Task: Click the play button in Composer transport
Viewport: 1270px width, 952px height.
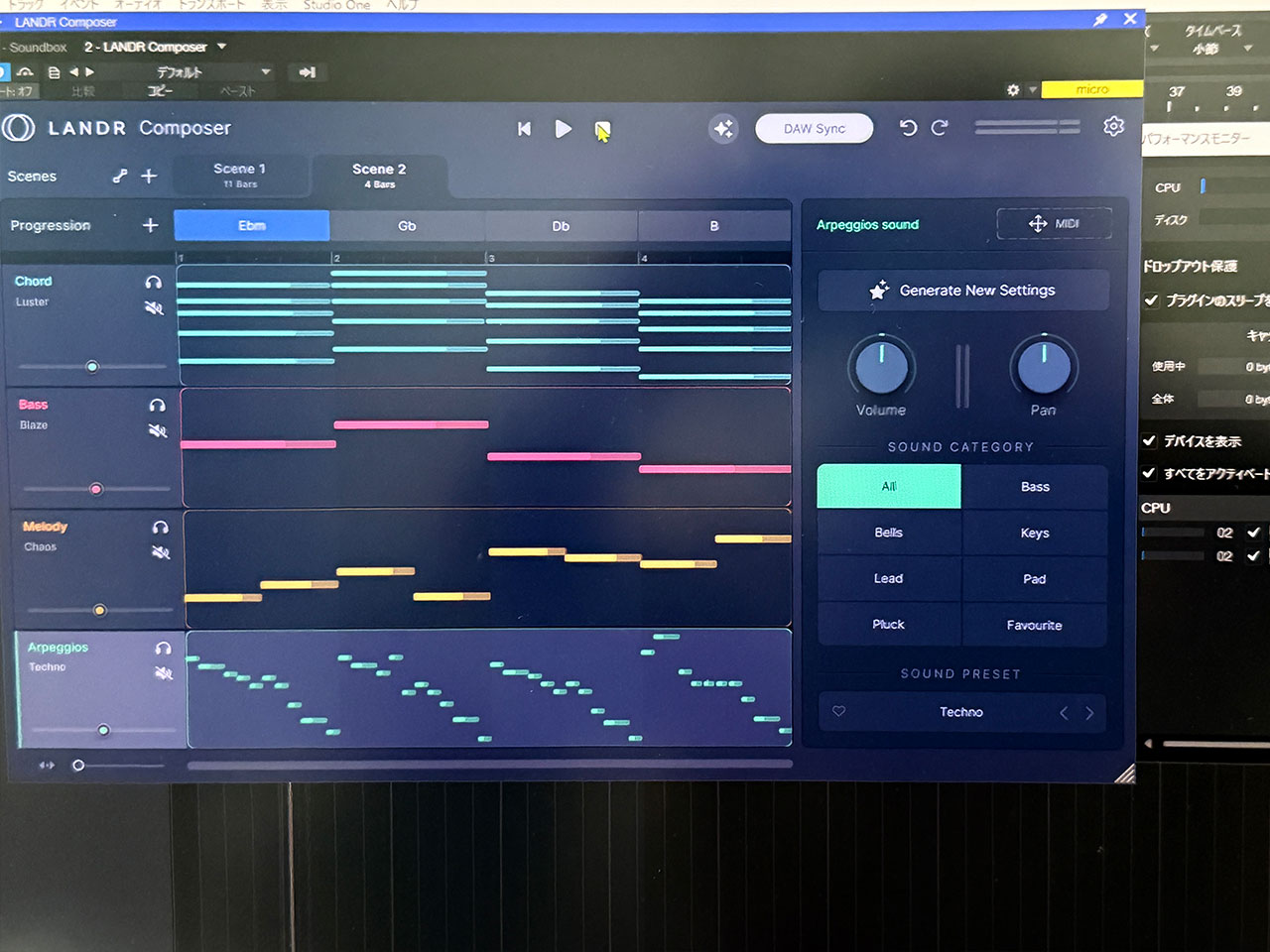Action: pos(563,129)
